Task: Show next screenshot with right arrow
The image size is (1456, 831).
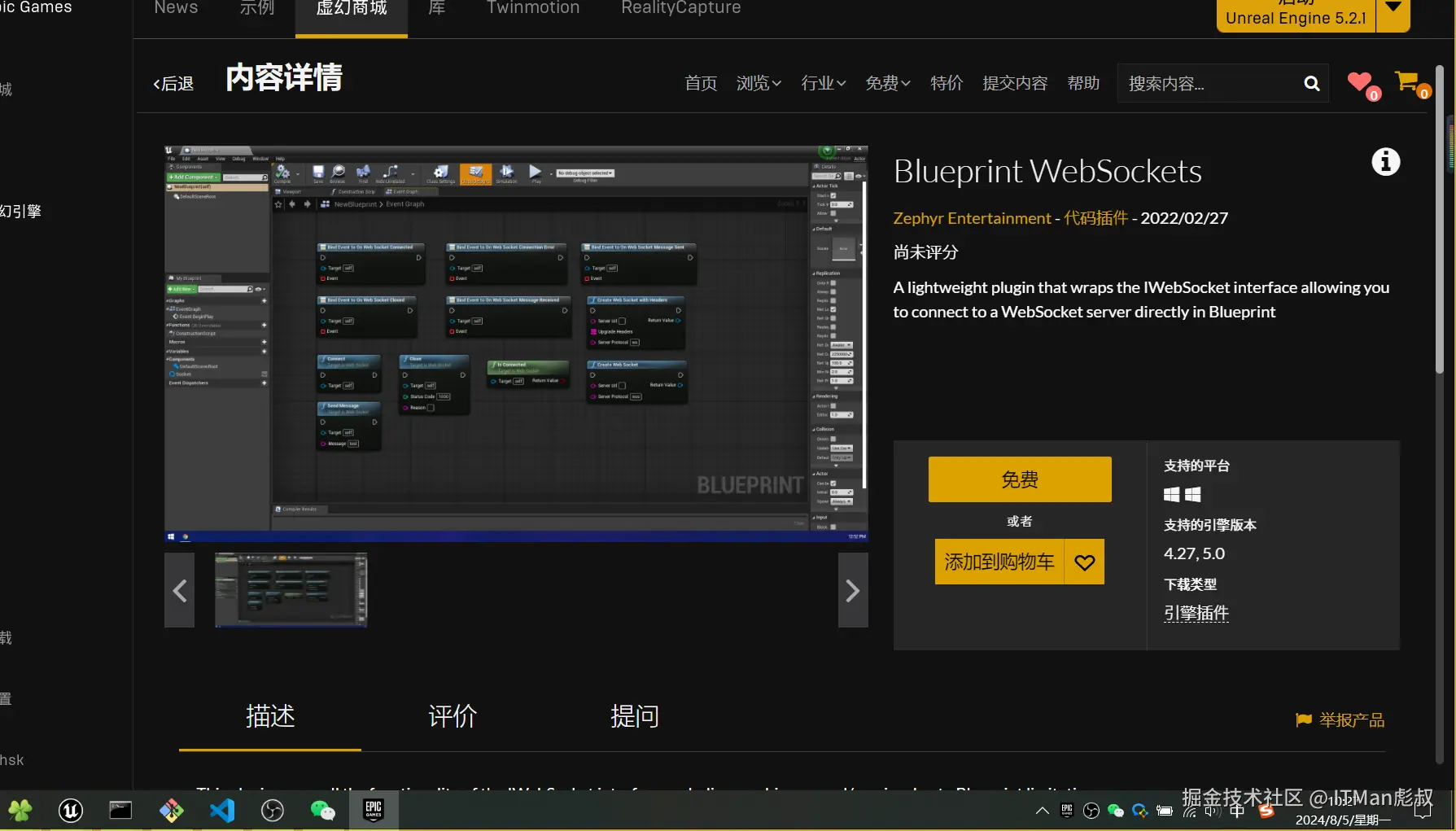Action: (853, 590)
